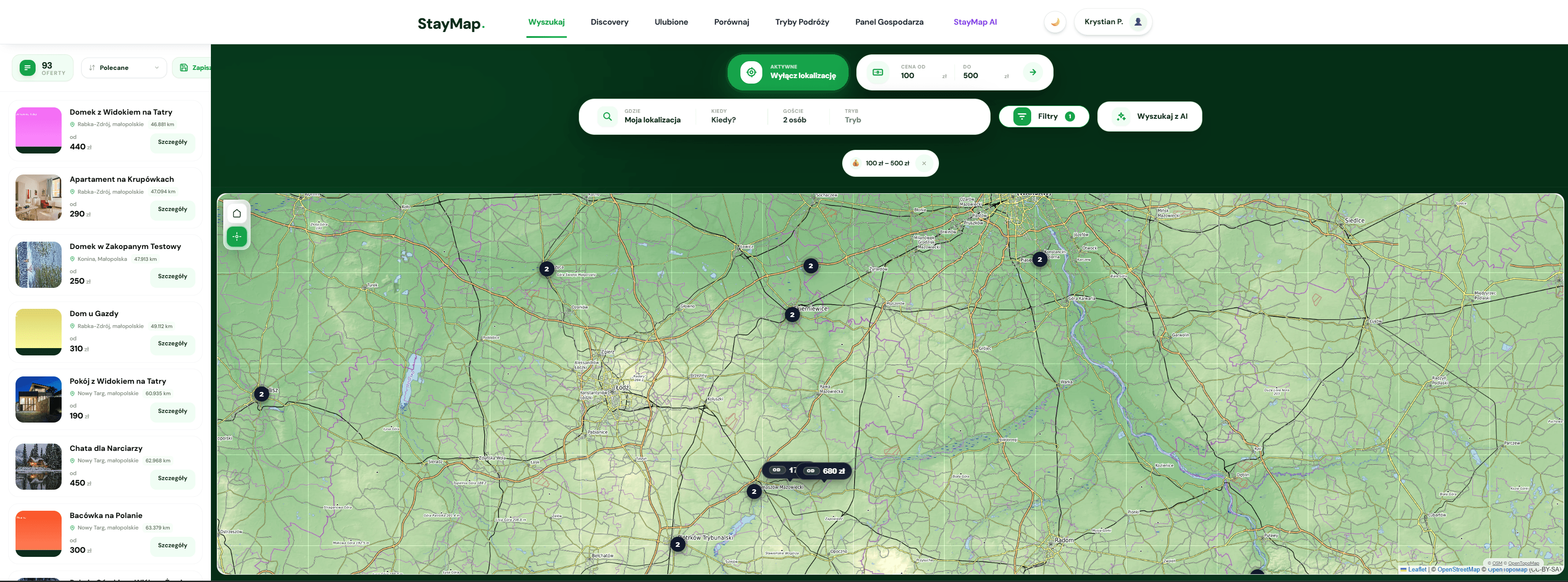The width and height of the screenshot is (1568, 582).
Task: Open the Porównaj tab
Action: click(x=731, y=22)
